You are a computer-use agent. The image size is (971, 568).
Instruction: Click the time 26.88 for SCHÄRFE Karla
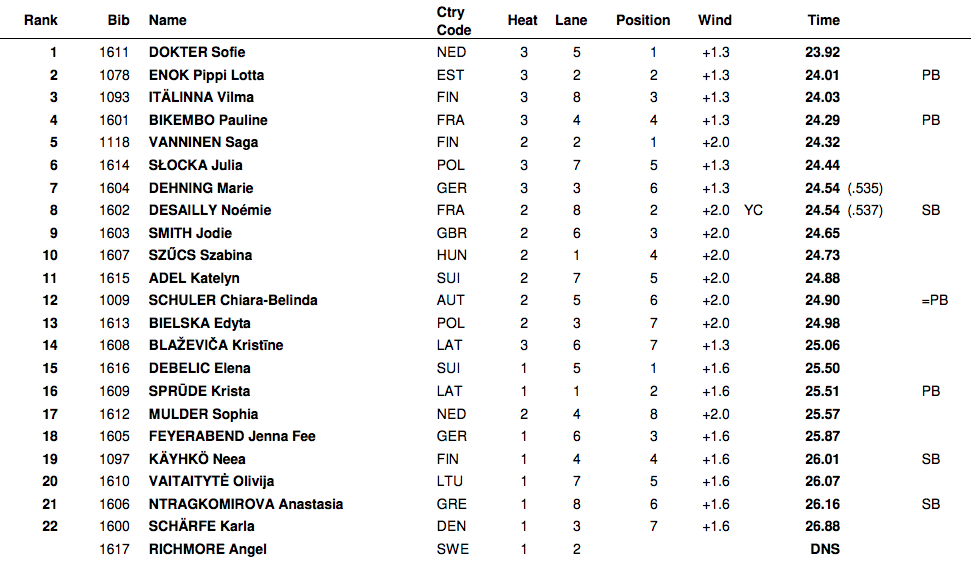[x=822, y=526]
